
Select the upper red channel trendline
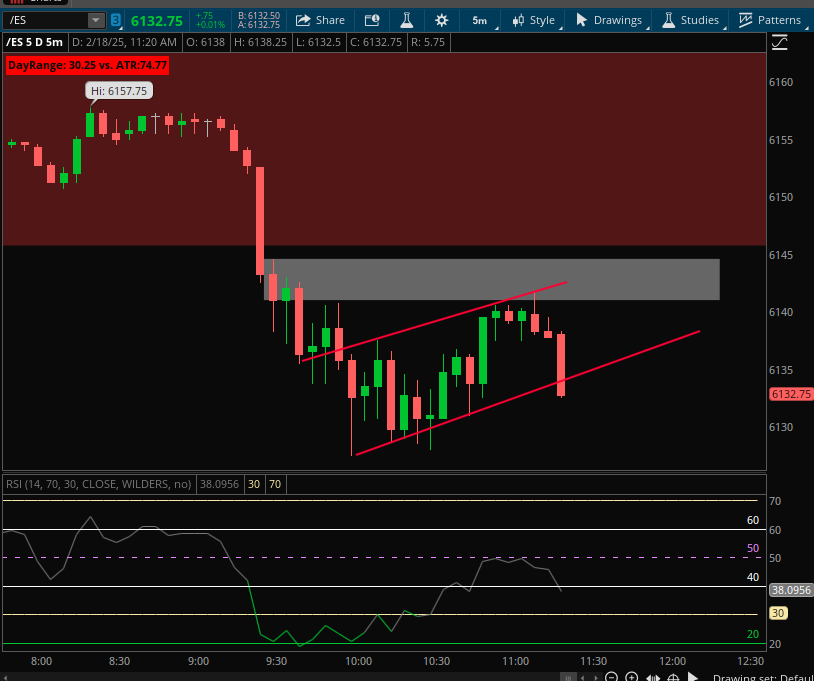click(x=433, y=321)
